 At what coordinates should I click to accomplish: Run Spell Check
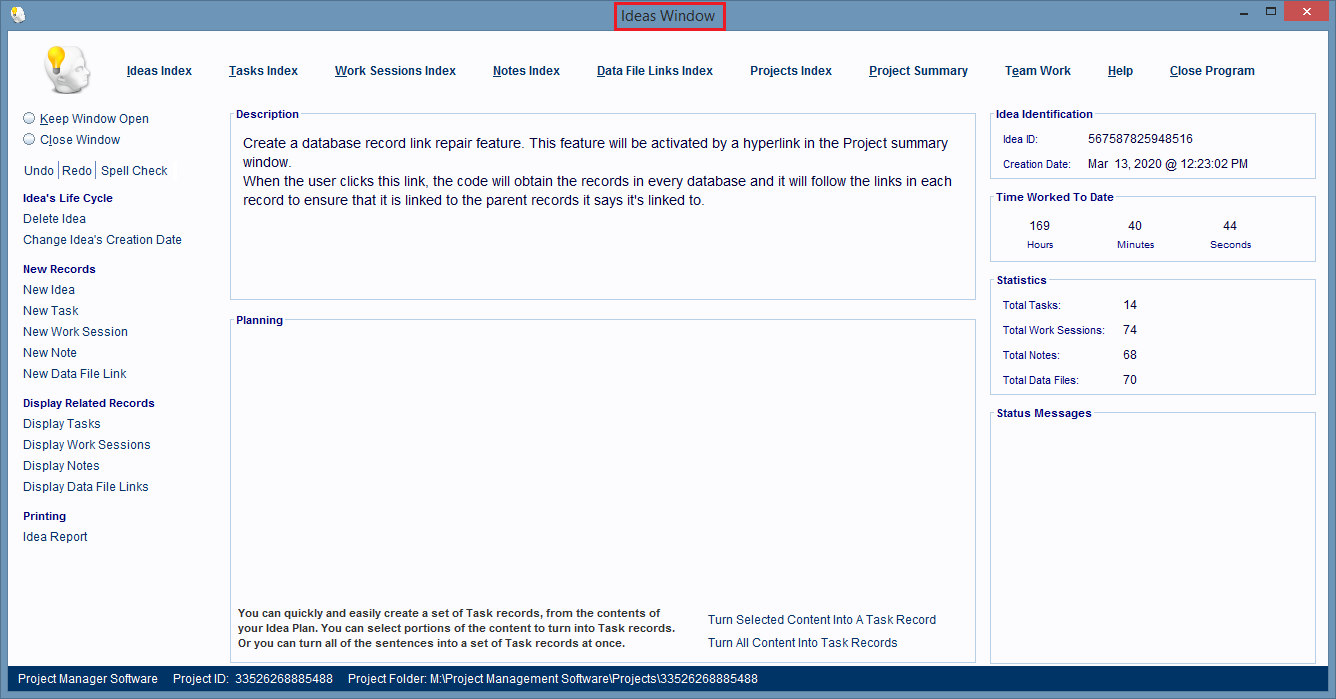click(134, 171)
